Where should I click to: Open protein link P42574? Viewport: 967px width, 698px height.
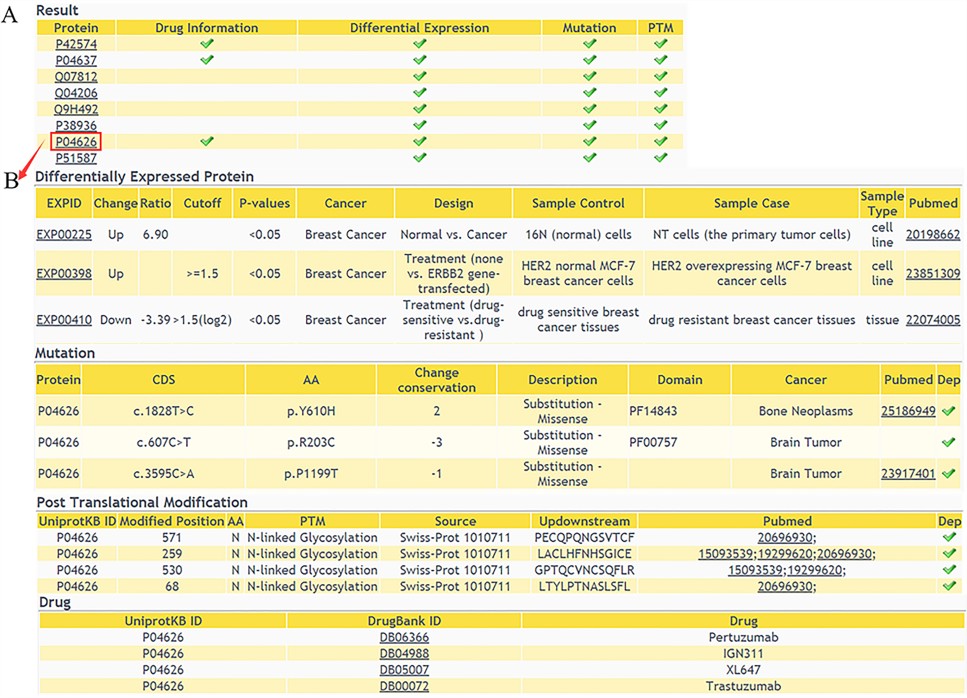76,44
